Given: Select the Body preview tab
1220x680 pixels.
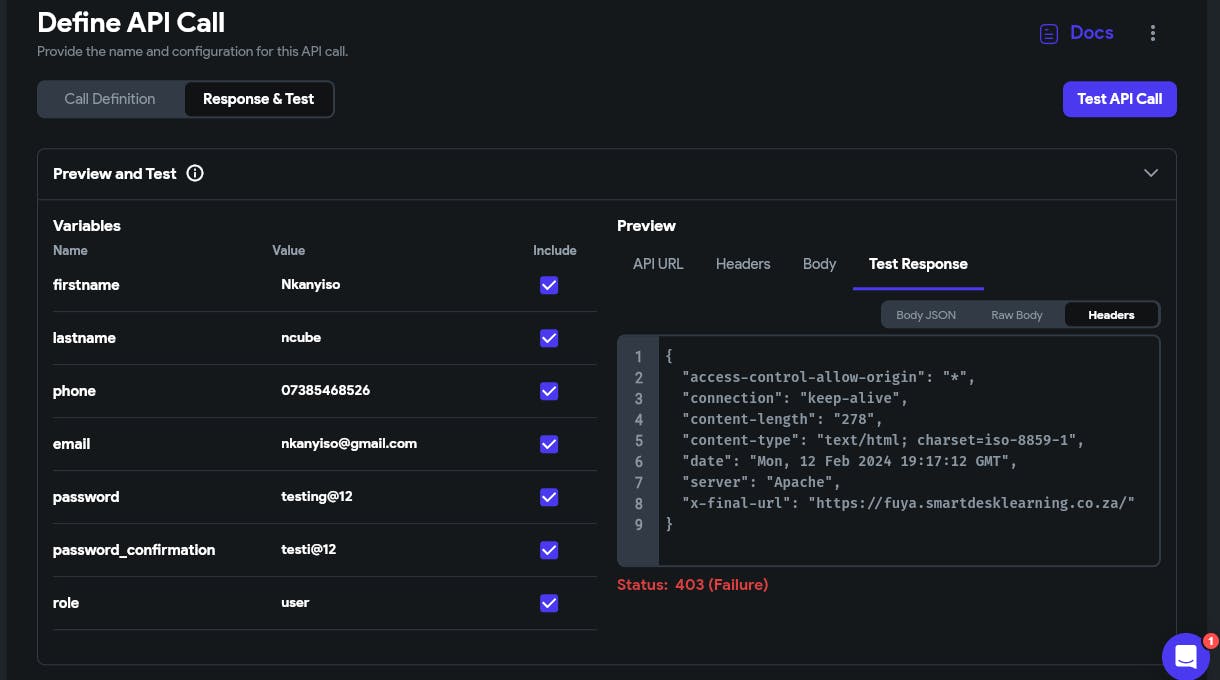Looking at the screenshot, I should click(819, 264).
